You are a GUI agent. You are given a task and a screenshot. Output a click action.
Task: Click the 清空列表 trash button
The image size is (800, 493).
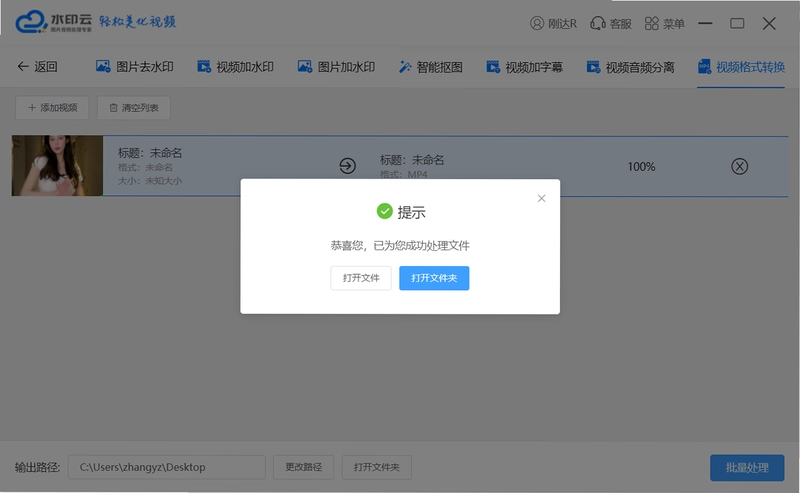tap(134, 108)
